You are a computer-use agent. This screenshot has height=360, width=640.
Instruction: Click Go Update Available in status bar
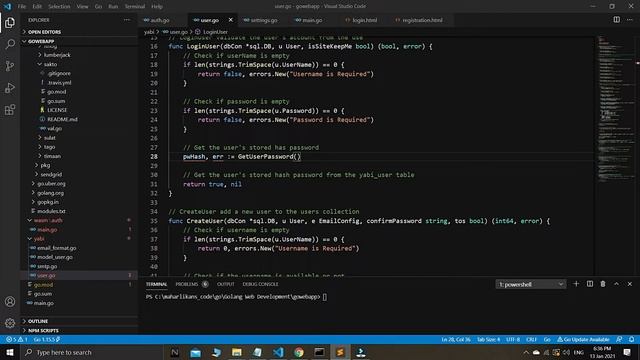[583, 339]
